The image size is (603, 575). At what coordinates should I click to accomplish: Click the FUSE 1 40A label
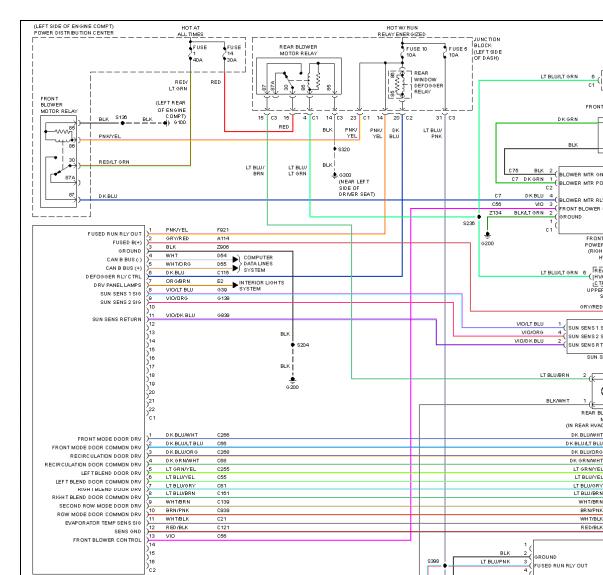(200, 53)
